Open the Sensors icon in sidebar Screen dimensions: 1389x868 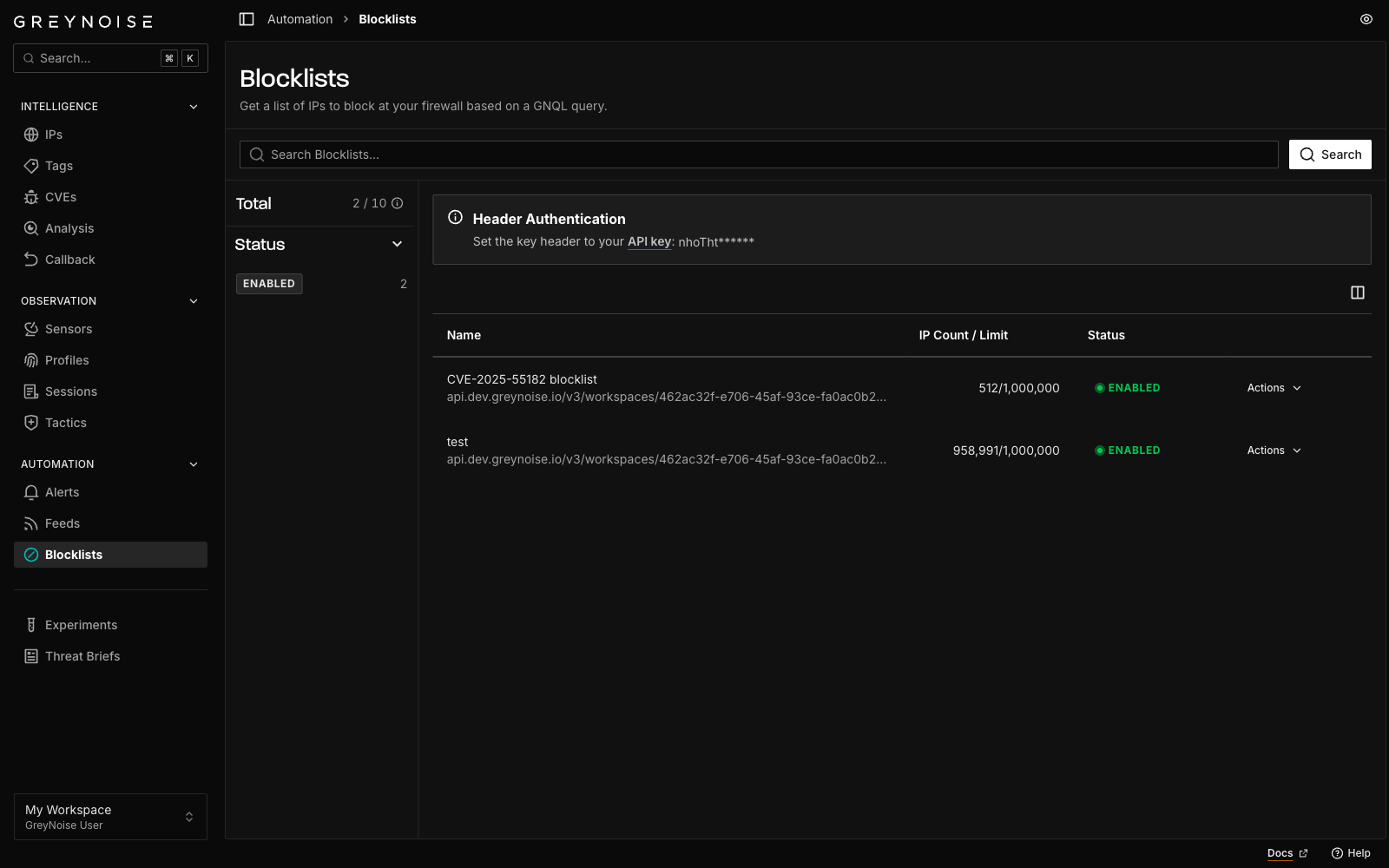(31, 329)
